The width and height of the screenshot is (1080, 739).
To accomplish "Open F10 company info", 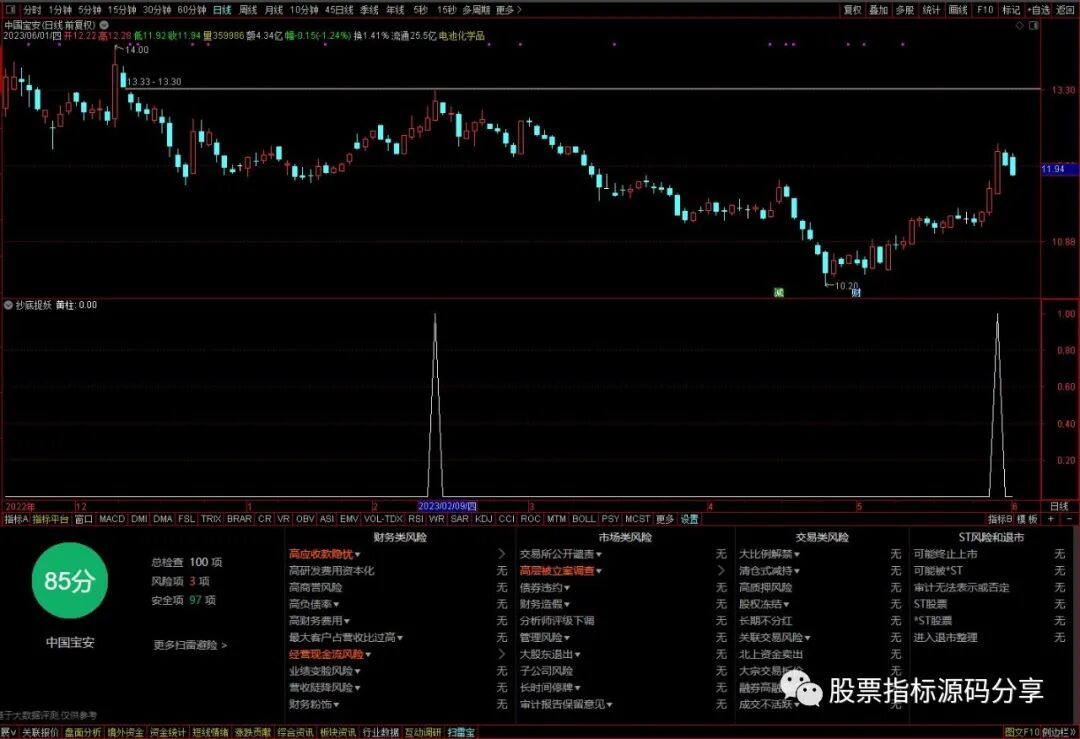I will (985, 10).
